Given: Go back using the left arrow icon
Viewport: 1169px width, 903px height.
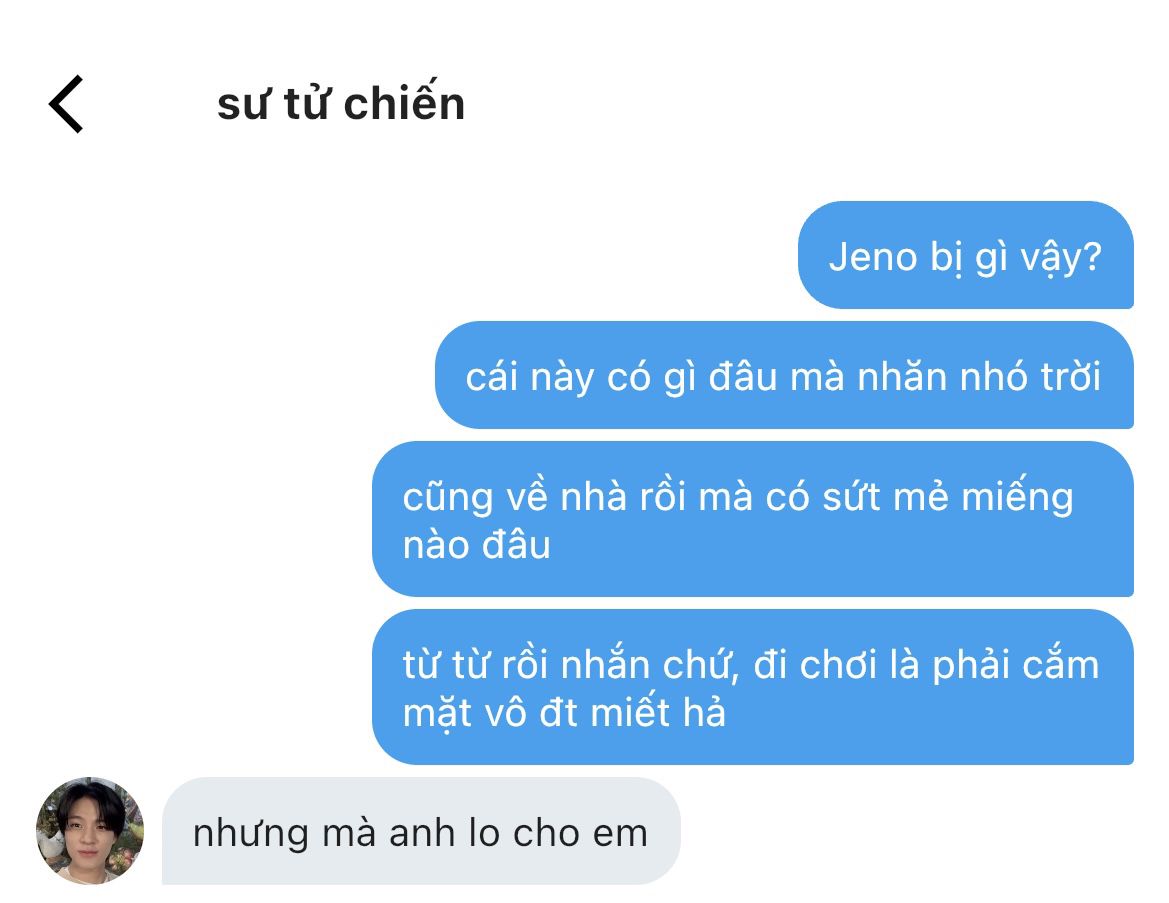Looking at the screenshot, I should pos(66,104).
